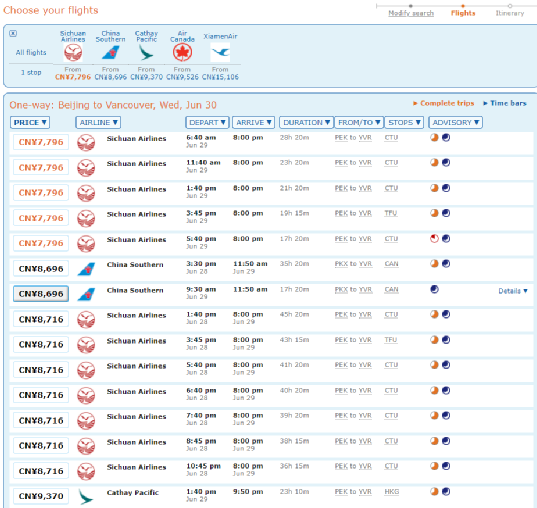
Task: Close the airline matrix with the X icon
Action: click(13, 33)
